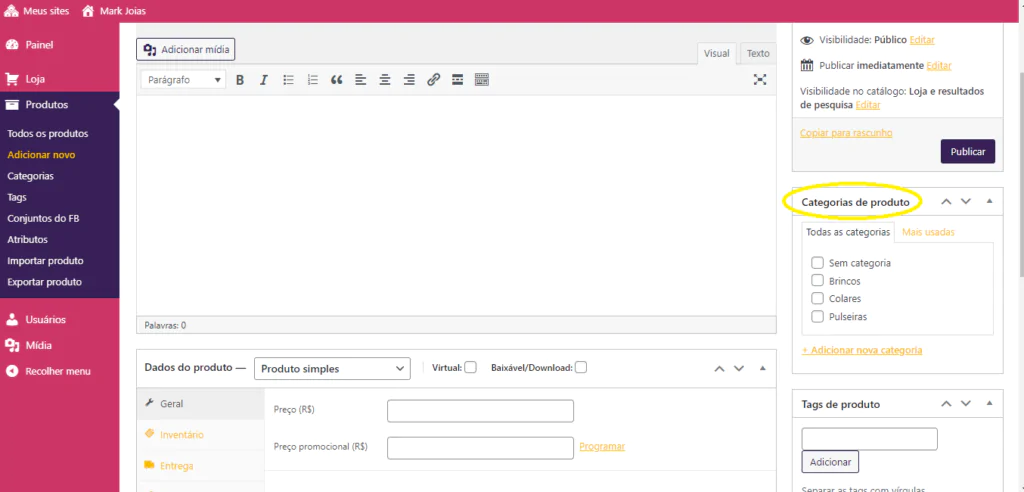Switch editor to the Texto tab
The image size is (1024, 492).
tap(758, 54)
